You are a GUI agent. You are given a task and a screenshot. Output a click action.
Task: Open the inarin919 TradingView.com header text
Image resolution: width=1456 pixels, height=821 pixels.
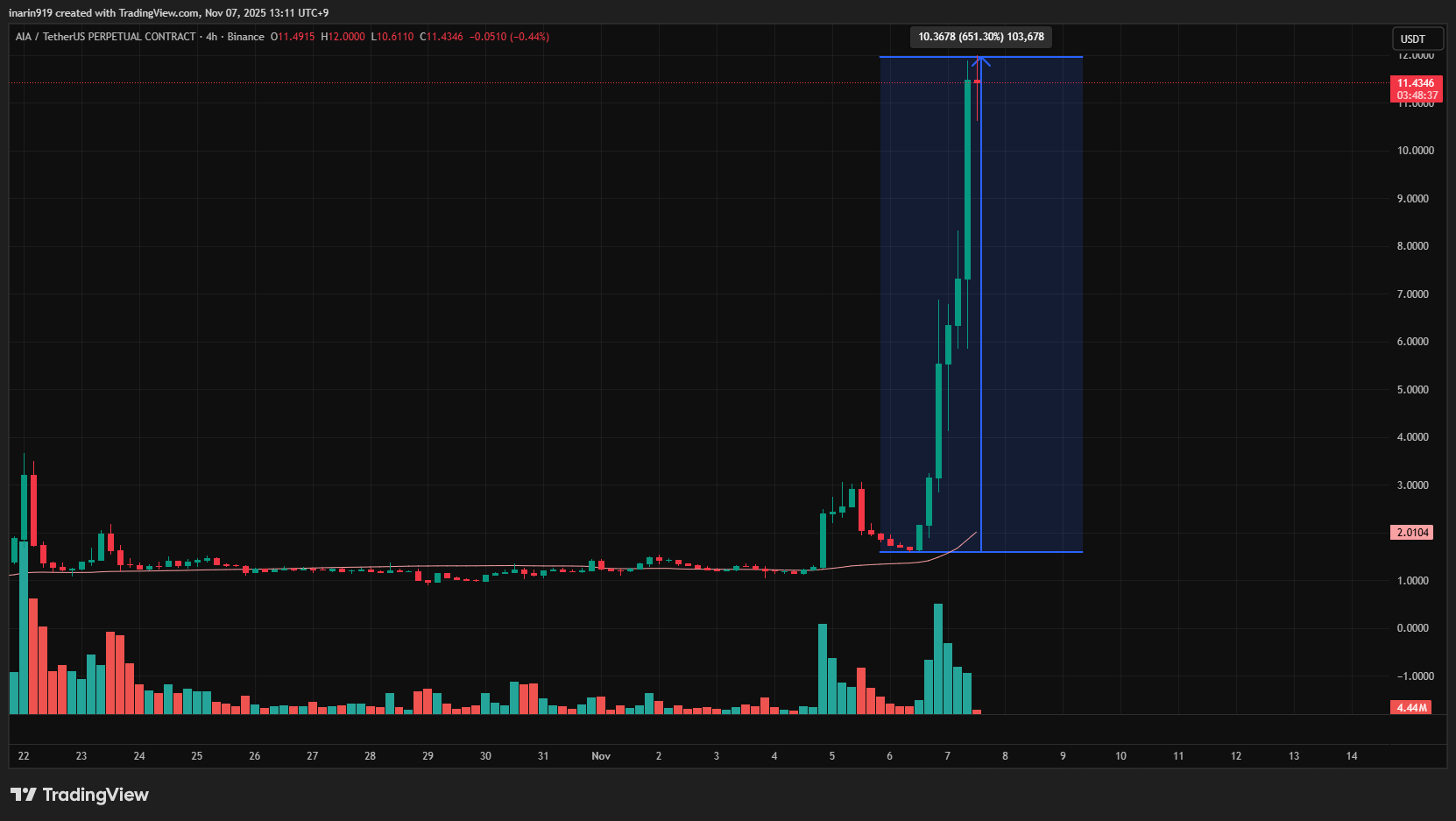[168, 13]
